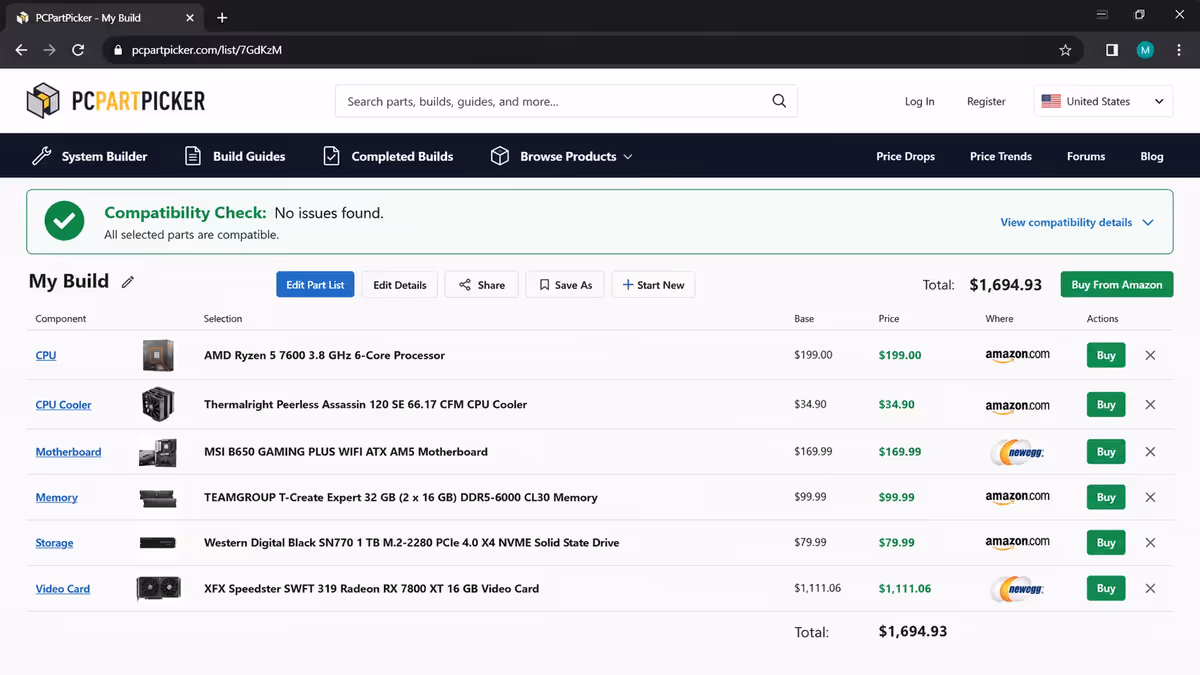Open the Video Card component link
This screenshot has width=1200, height=675.
(x=62, y=589)
